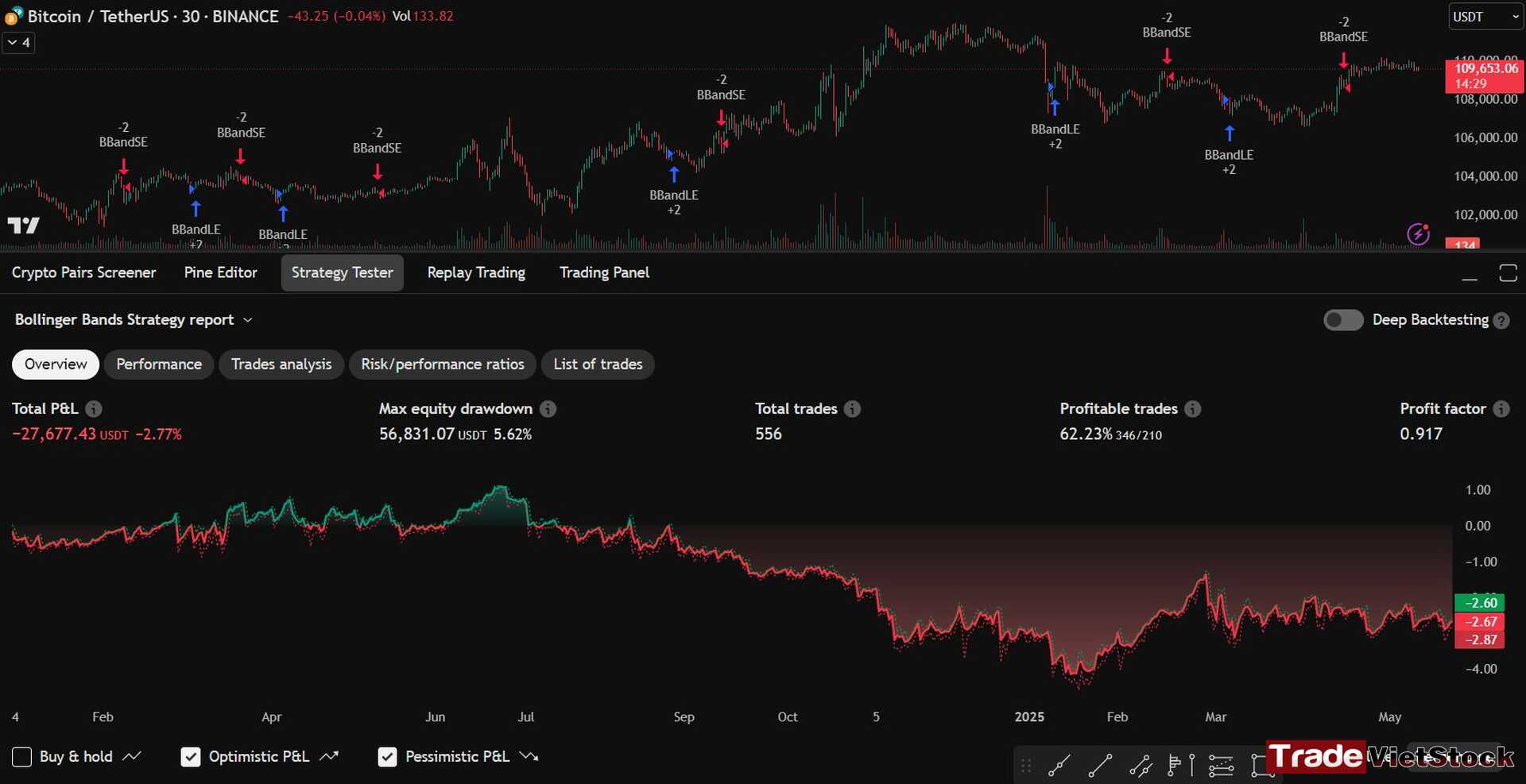Viewport: 1526px width, 784px height.
Task: Click Profitable trades value 62.23%
Action: pyautogui.click(x=1086, y=434)
